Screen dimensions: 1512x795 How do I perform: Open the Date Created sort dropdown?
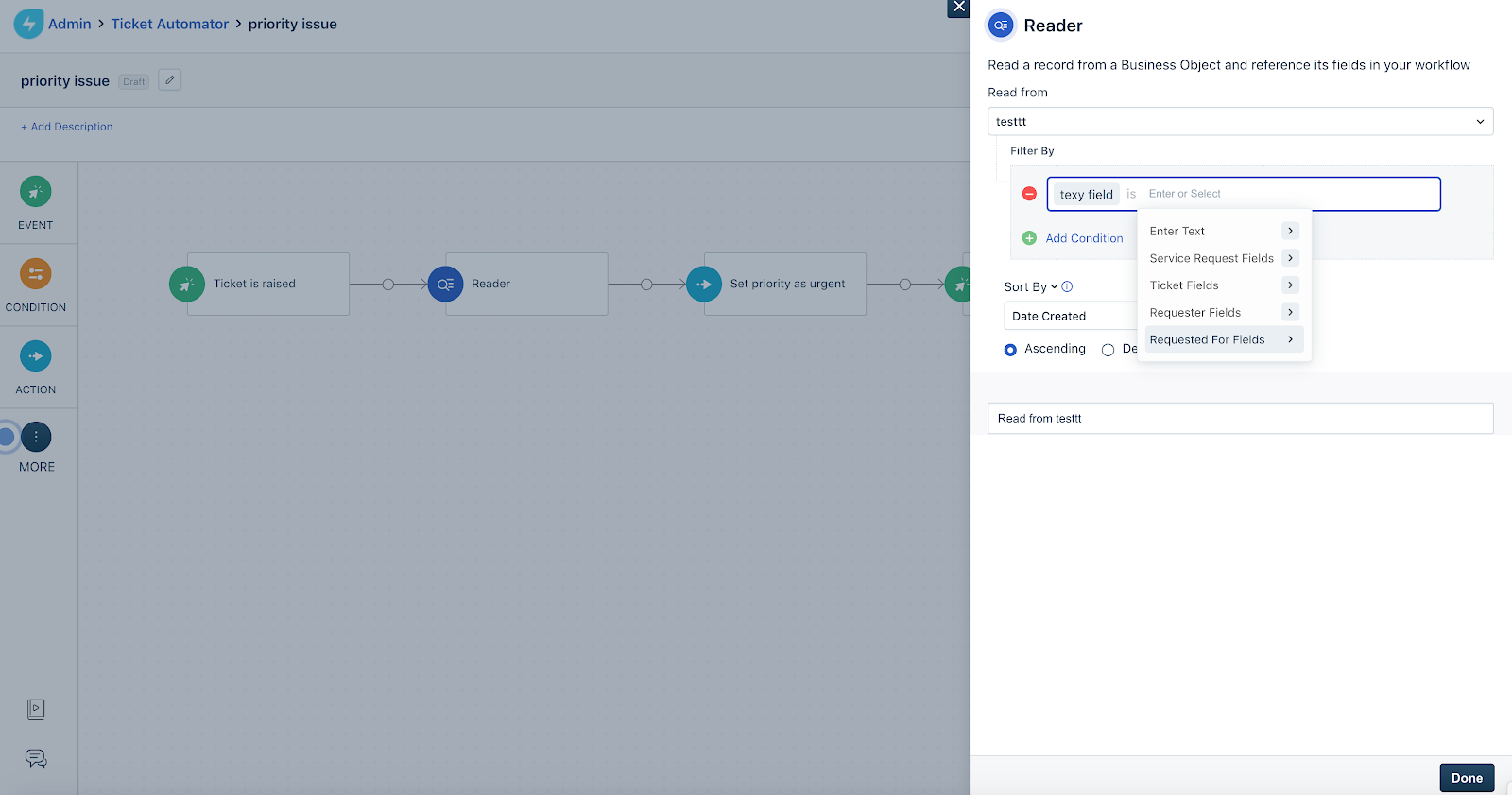click(1071, 316)
